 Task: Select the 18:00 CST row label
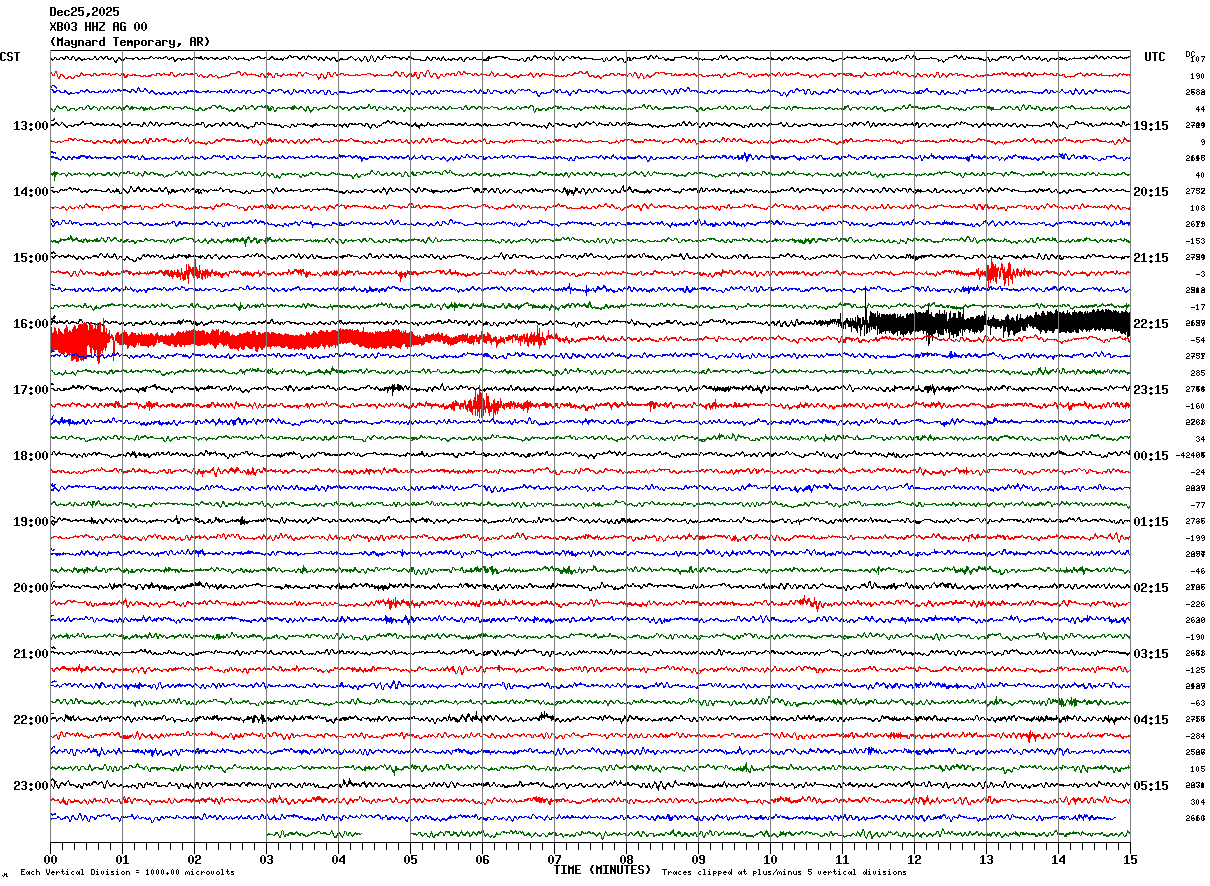point(31,456)
